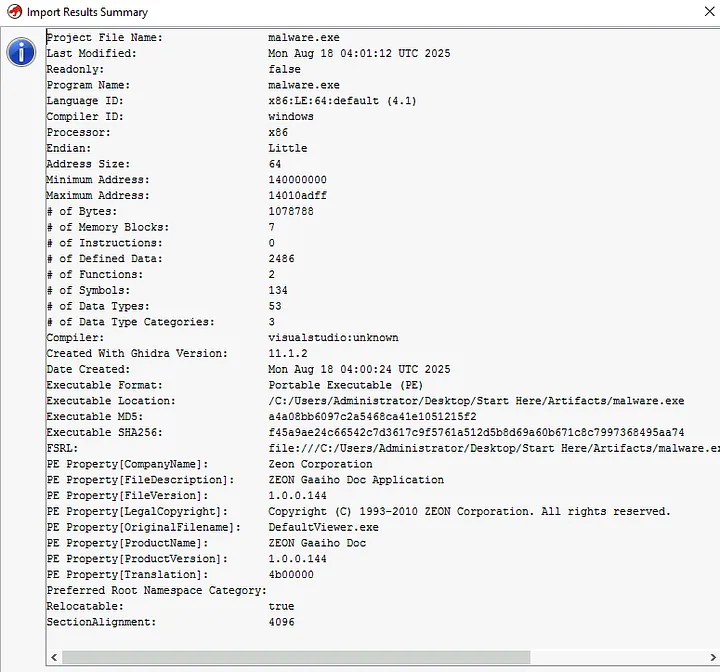The image size is (720, 672).
Task: Click the Date Created value
Action: pyautogui.click(x=359, y=369)
